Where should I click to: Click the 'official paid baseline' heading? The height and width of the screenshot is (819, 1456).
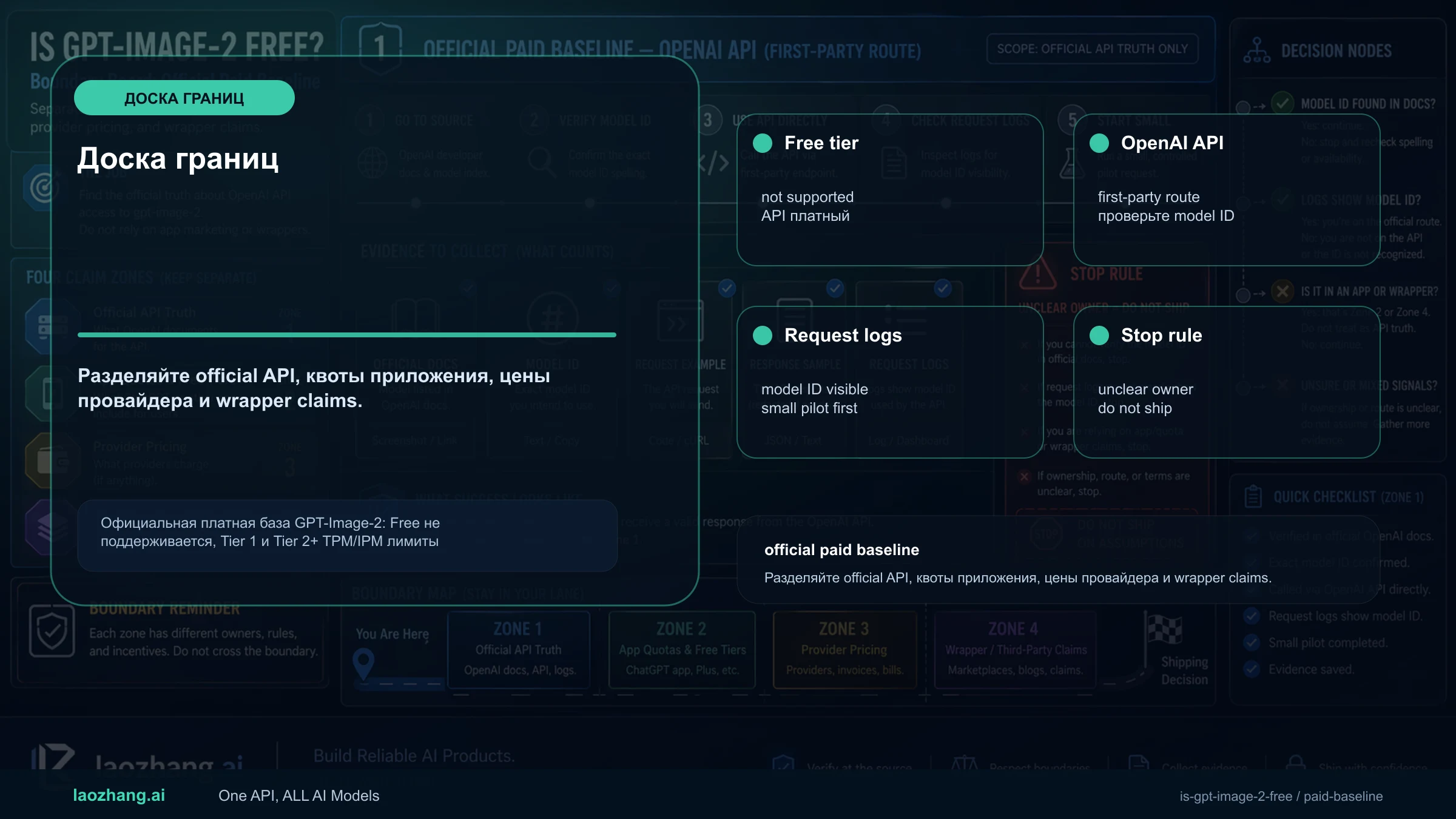(x=841, y=550)
